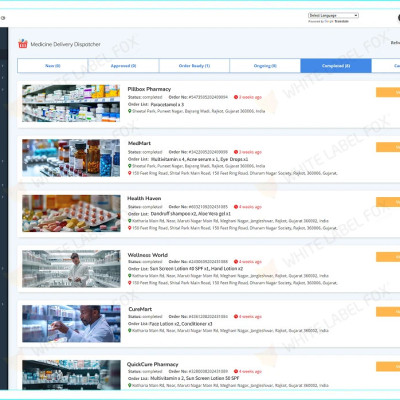The image size is (400, 400).
Task: Open the Wellness World pharmacist thumbnail
Action: coord(71,269)
